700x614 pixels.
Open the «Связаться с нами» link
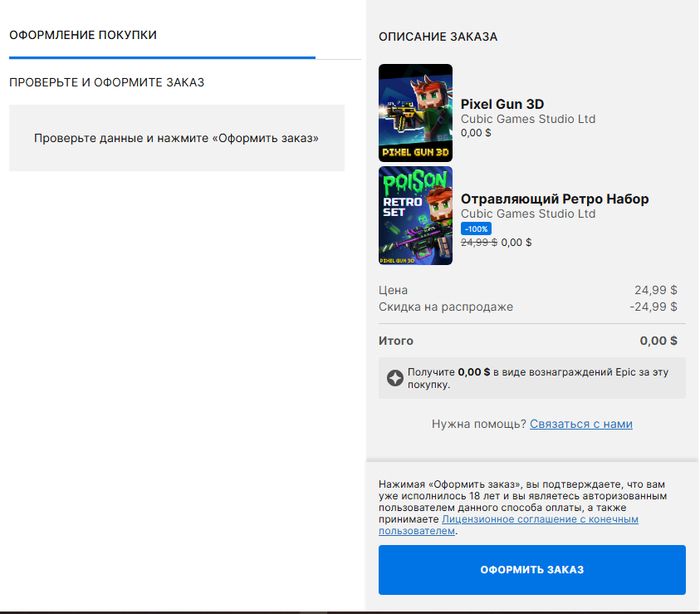[580, 424]
